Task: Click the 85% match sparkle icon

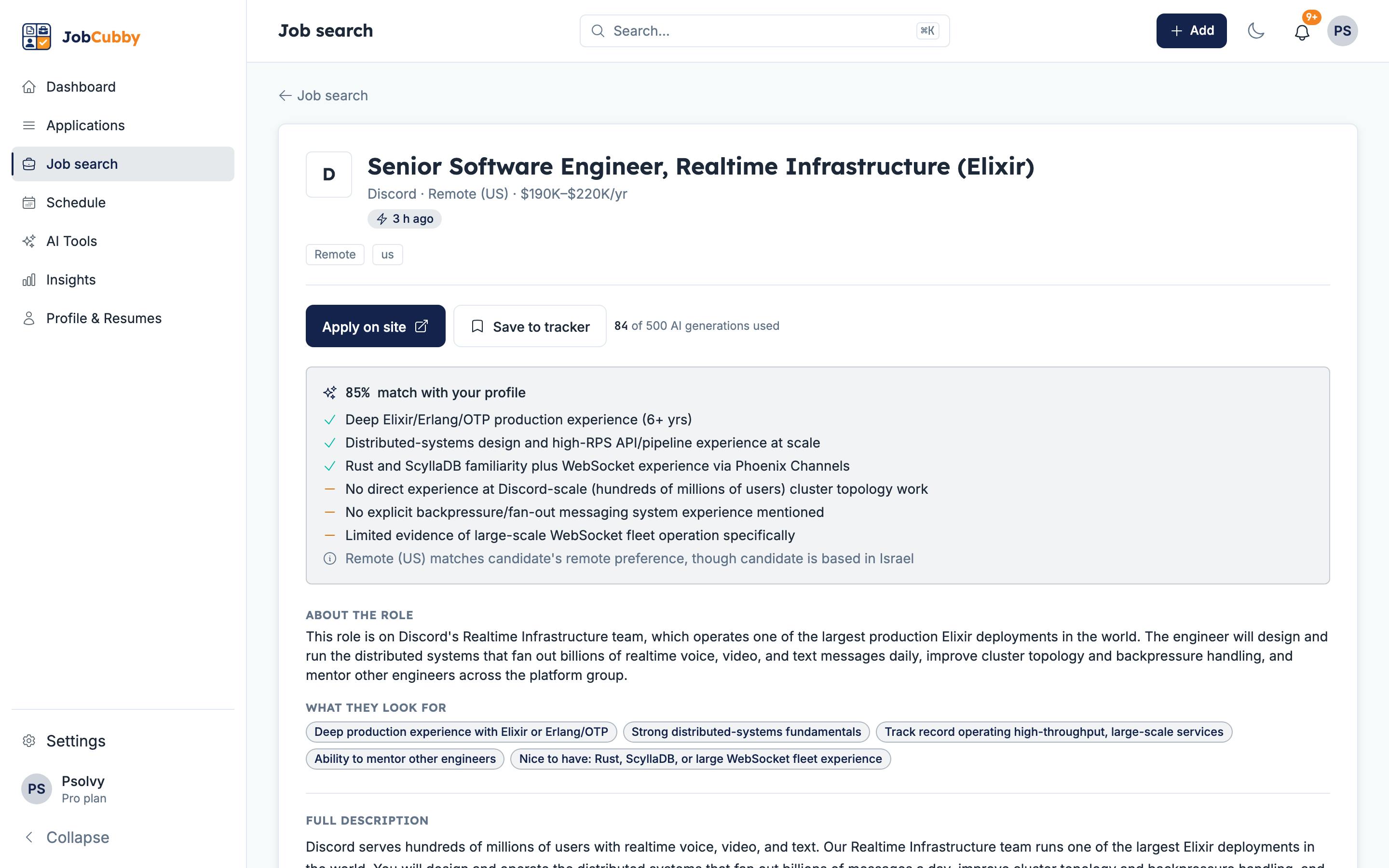Action: pos(329,393)
